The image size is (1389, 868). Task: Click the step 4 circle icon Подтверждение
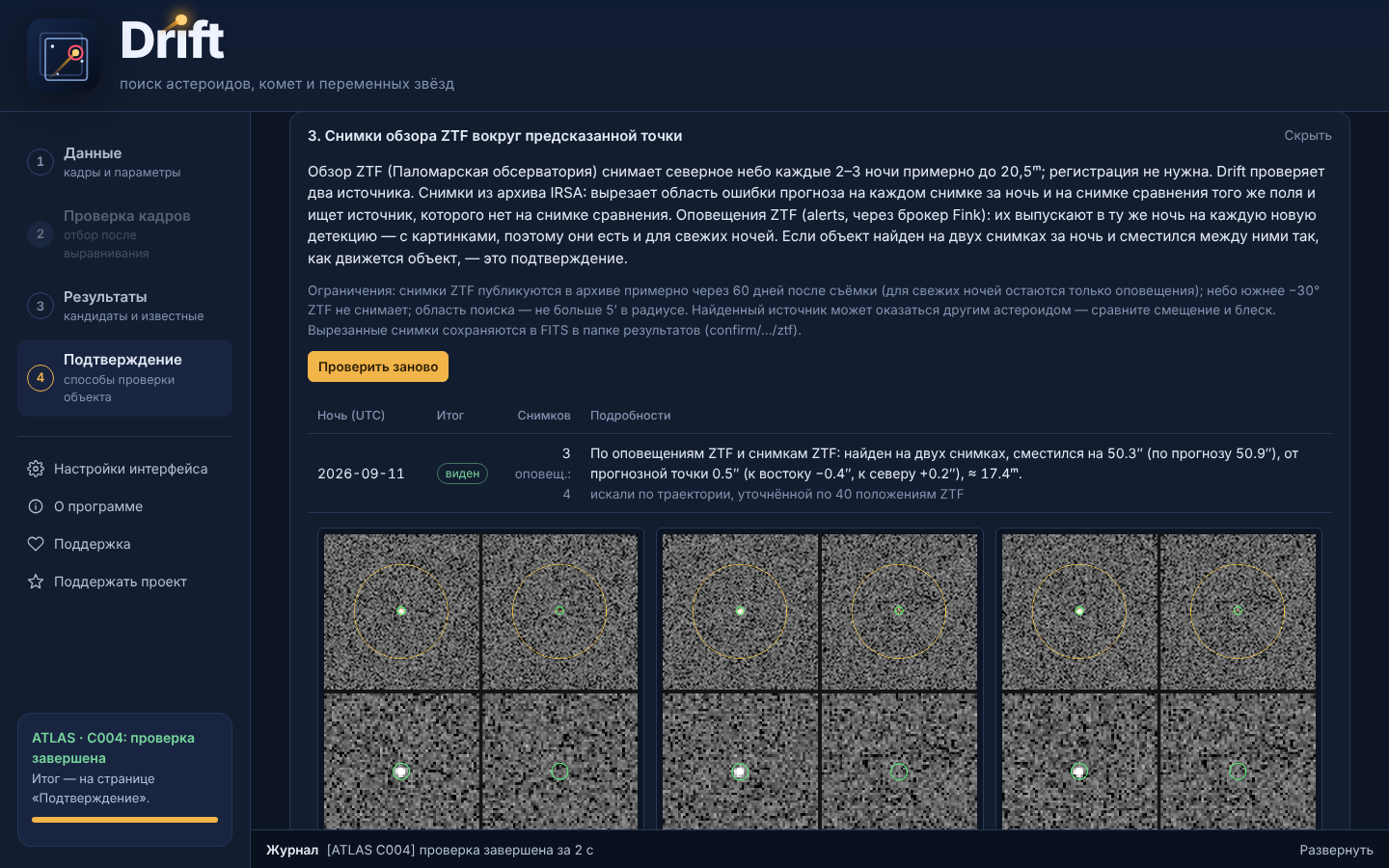click(41, 377)
